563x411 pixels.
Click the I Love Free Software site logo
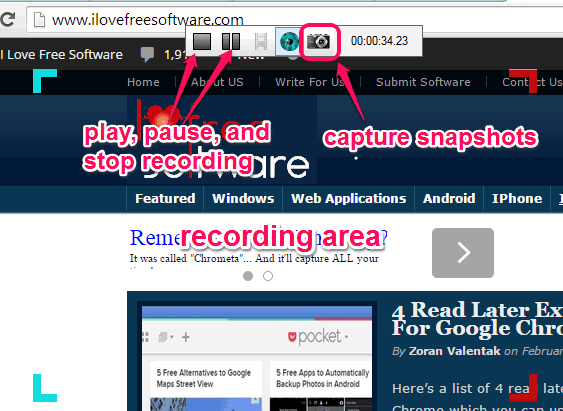click(222, 140)
